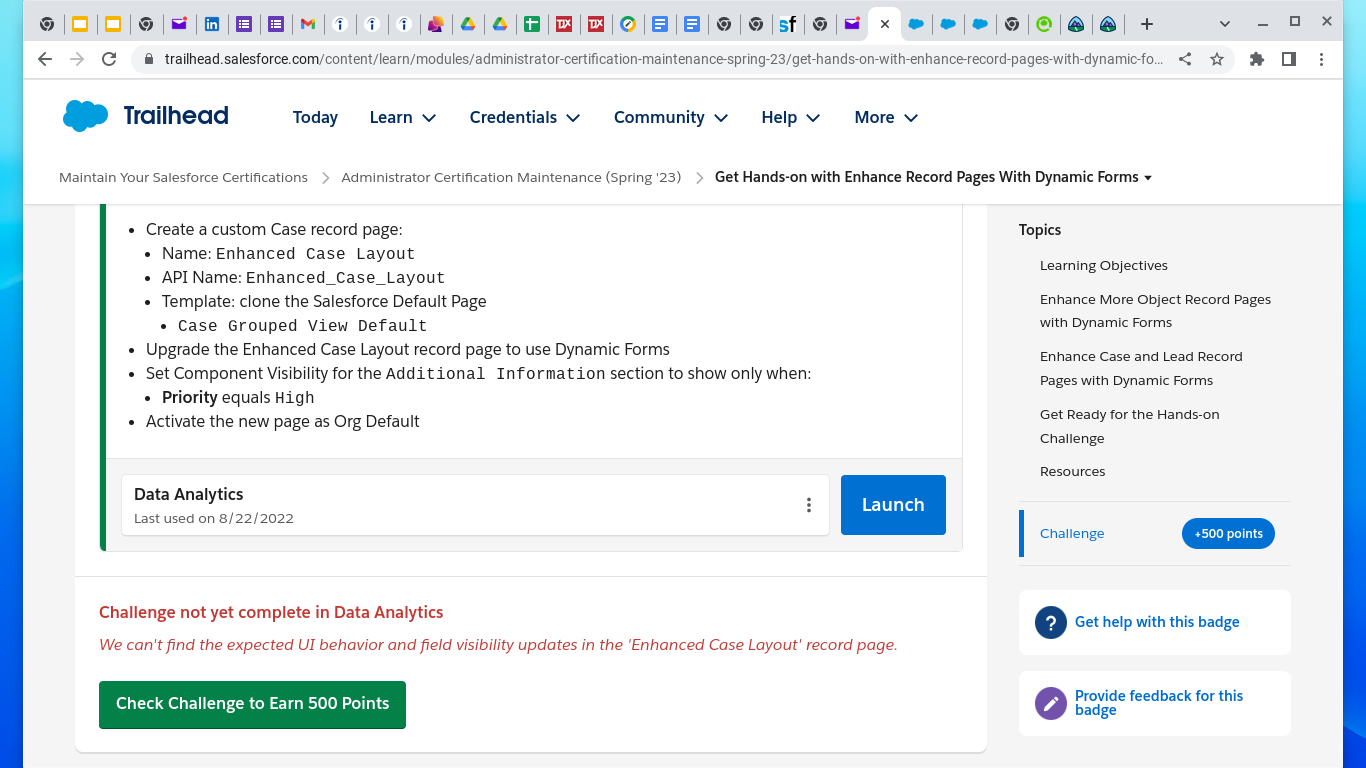The width and height of the screenshot is (1366, 768).
Task: Open the Data Analytics org options kebab
Action: click(x=809, y=505)
